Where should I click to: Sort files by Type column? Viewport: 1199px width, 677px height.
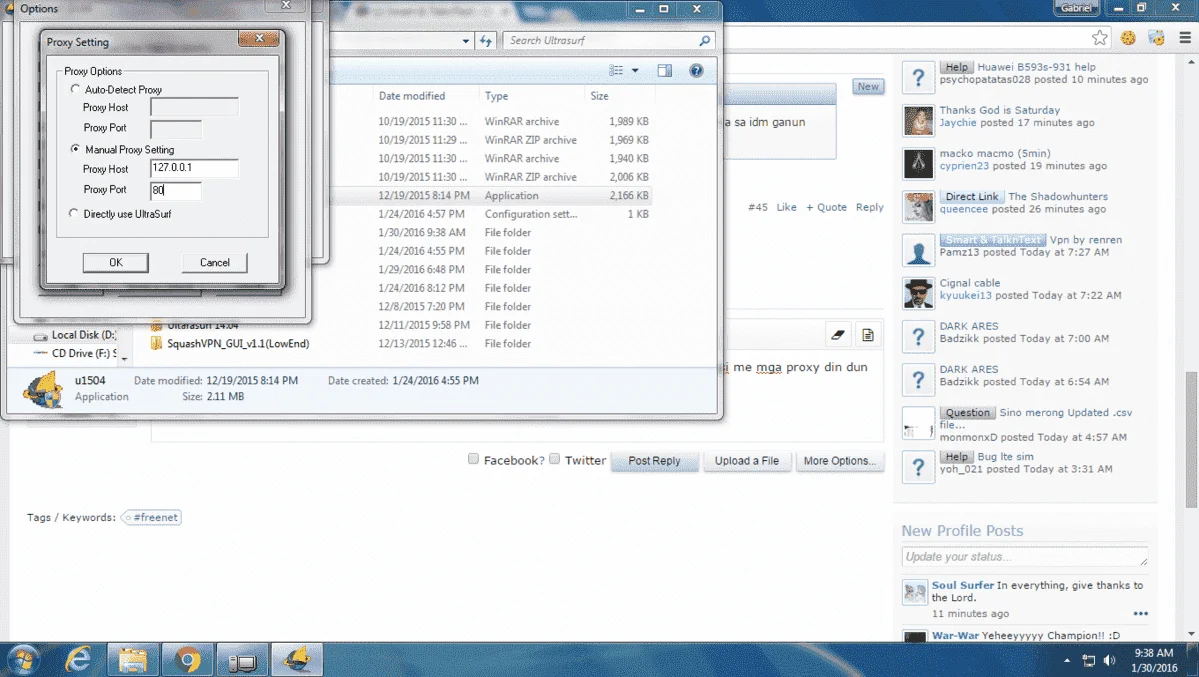(496, 96)
